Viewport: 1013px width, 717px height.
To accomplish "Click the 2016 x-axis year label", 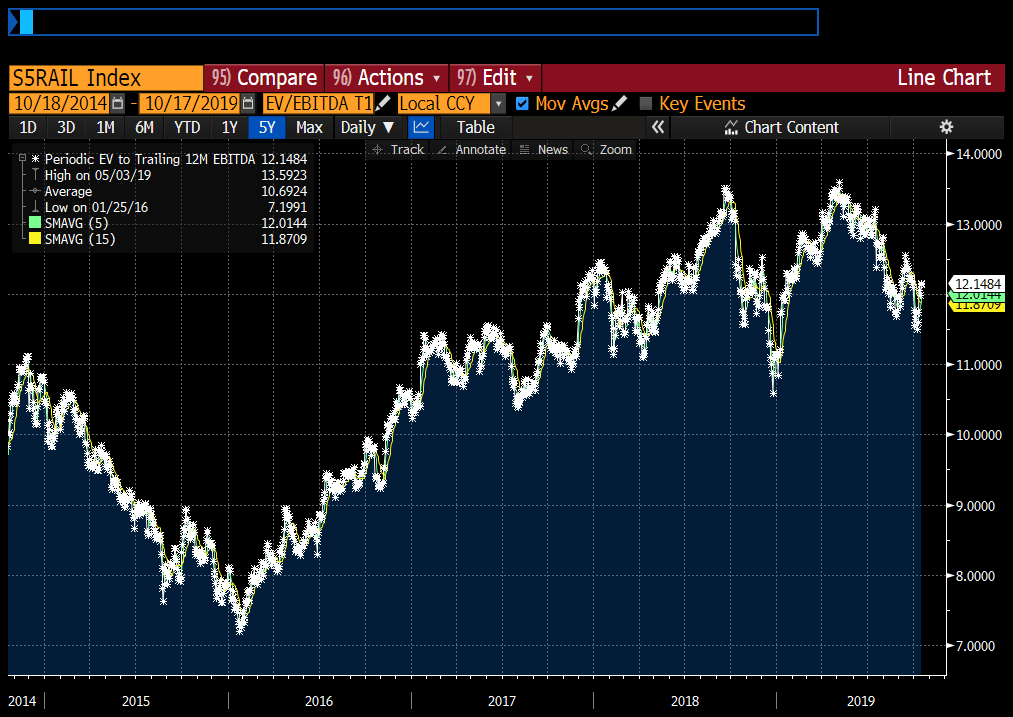I will click(319, 701).
